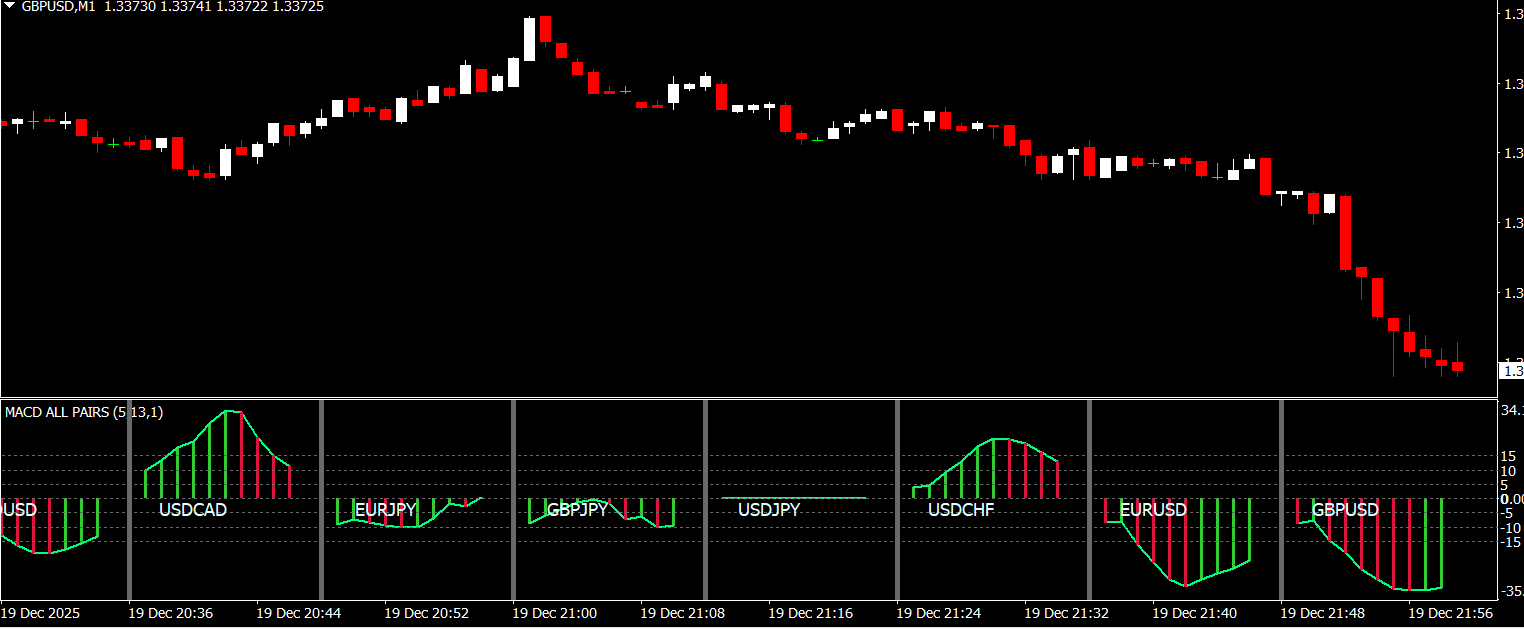The image size is (1524, 629).
Task: Click the tallest white candle at the chart peak
Action: pos(529,39)
